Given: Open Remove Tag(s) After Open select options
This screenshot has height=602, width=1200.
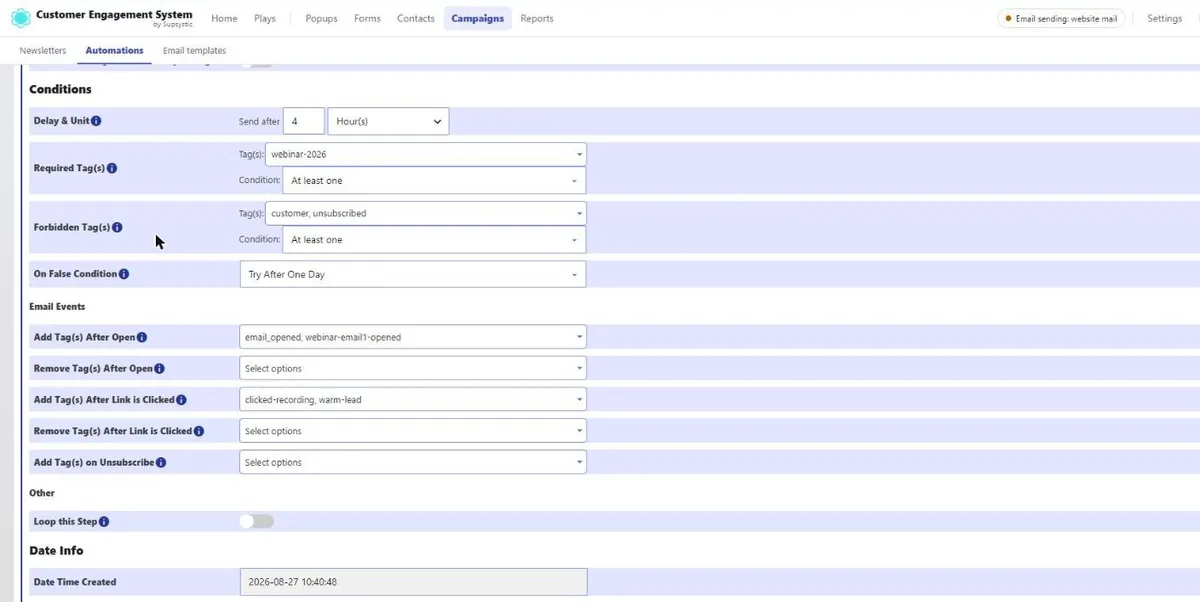Looking at the screenshot, I should click(x=413, y=368).
